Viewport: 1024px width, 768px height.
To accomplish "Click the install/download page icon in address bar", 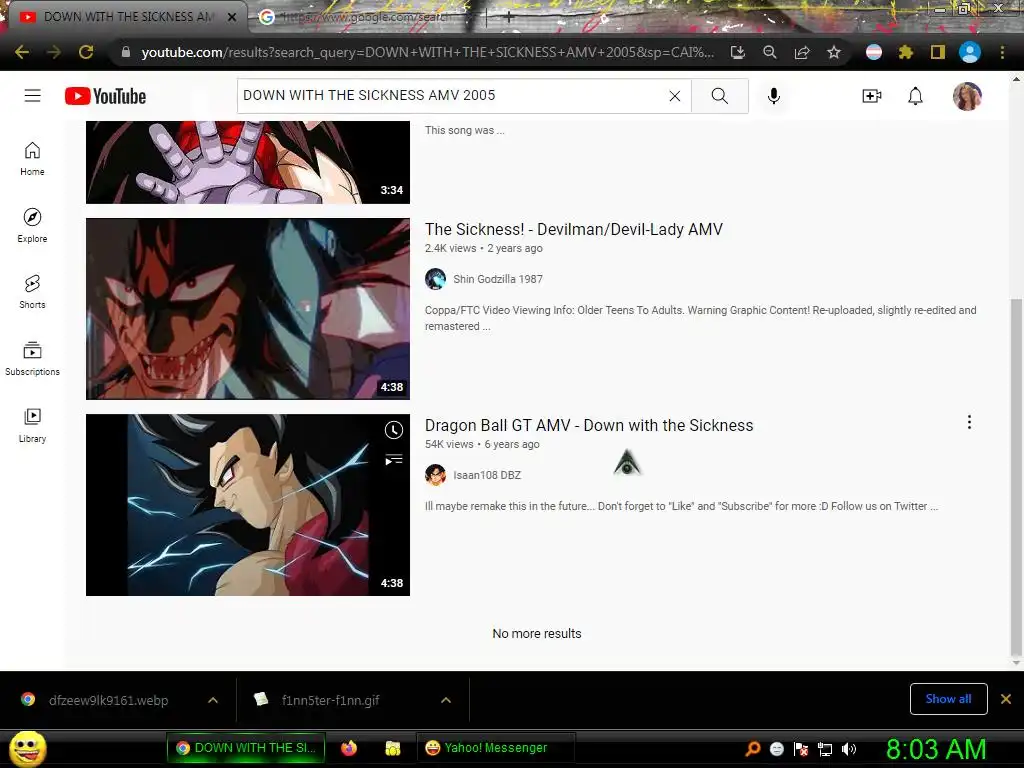I will pos(738,52).
